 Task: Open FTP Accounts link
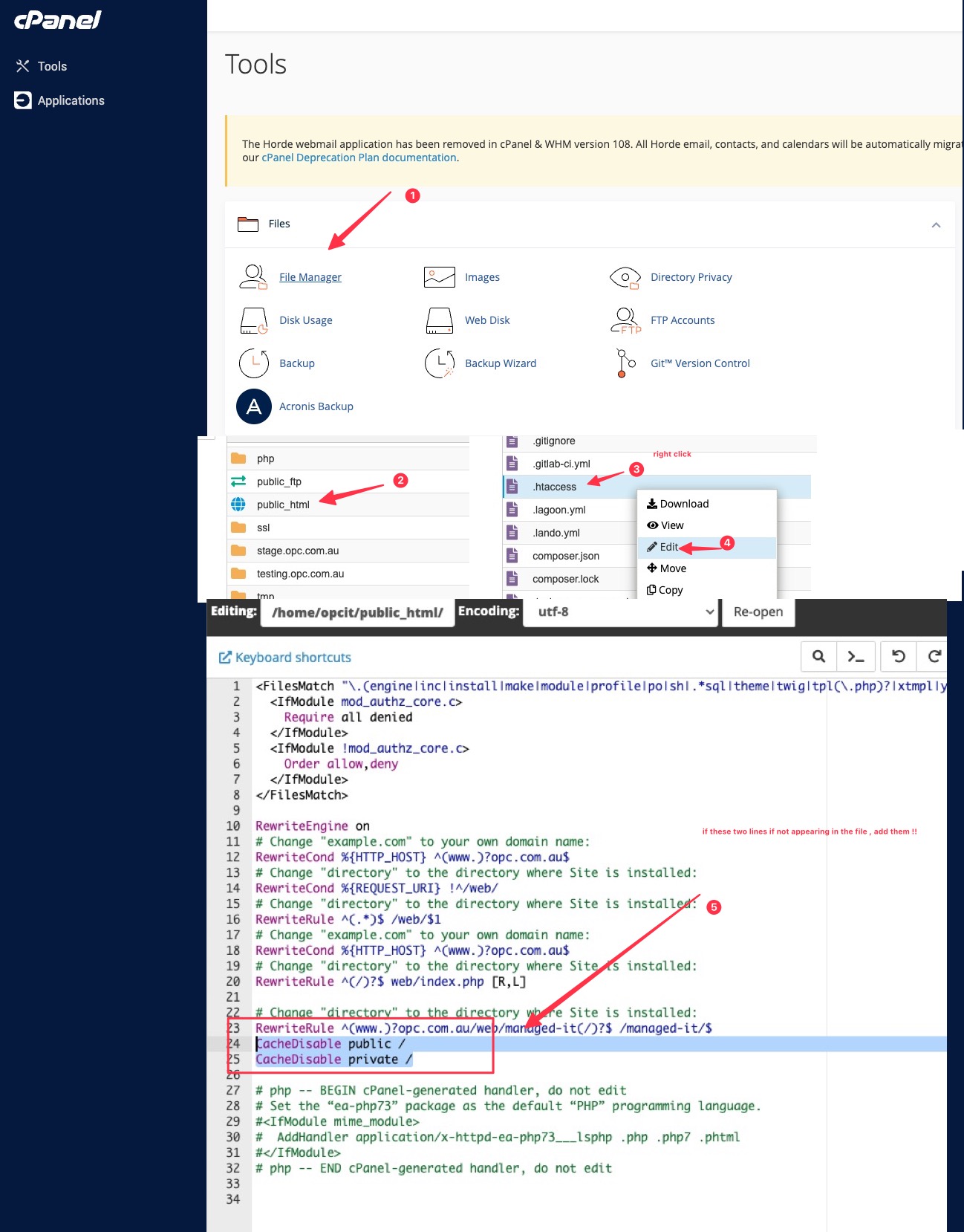click(x=683, y=320)
